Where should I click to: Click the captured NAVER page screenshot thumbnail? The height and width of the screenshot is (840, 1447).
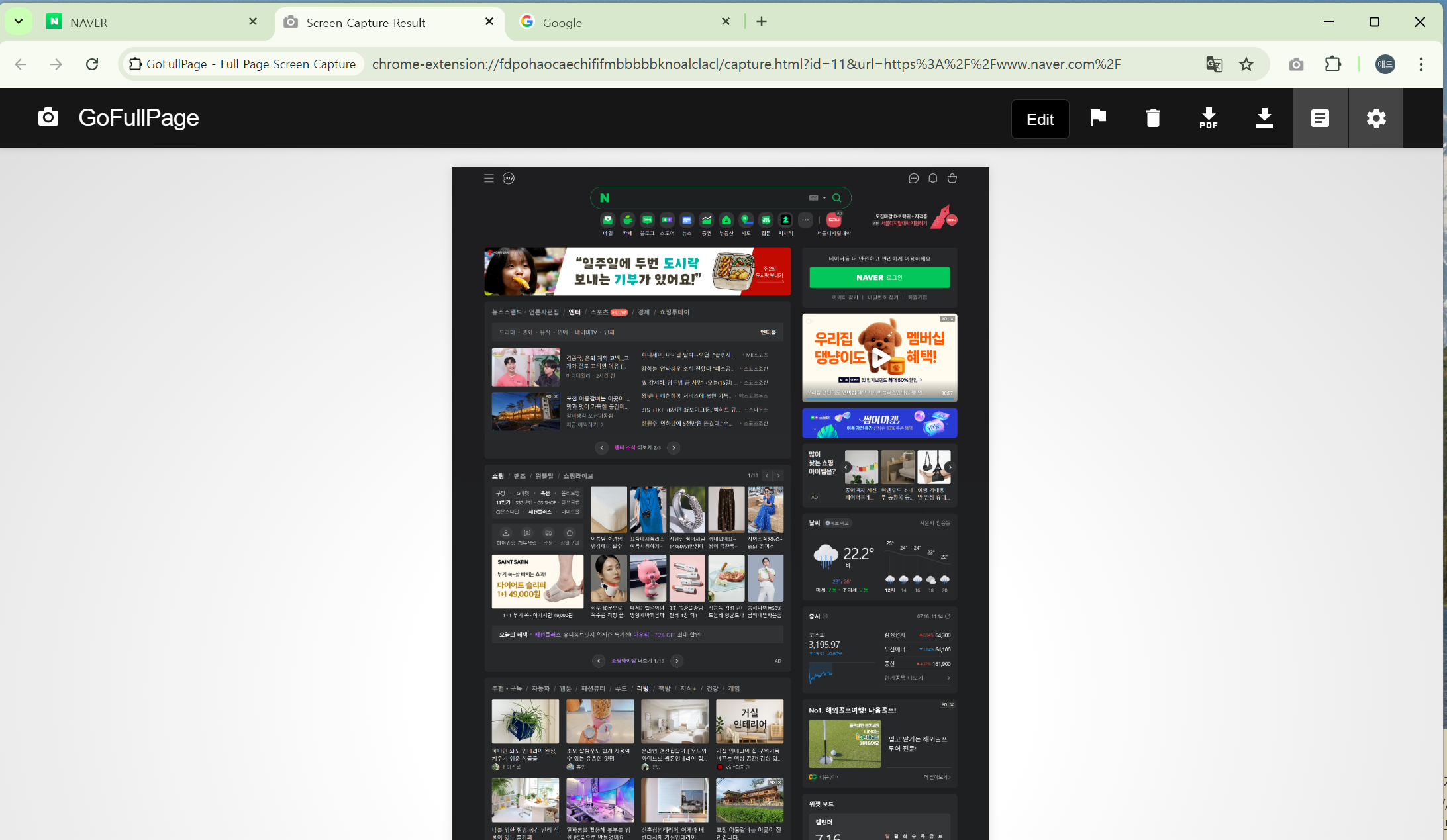[721, 503]
